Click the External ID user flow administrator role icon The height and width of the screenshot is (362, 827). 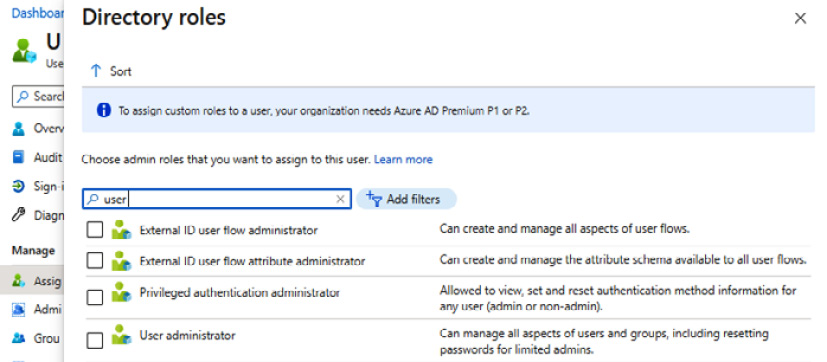[122, 230]
